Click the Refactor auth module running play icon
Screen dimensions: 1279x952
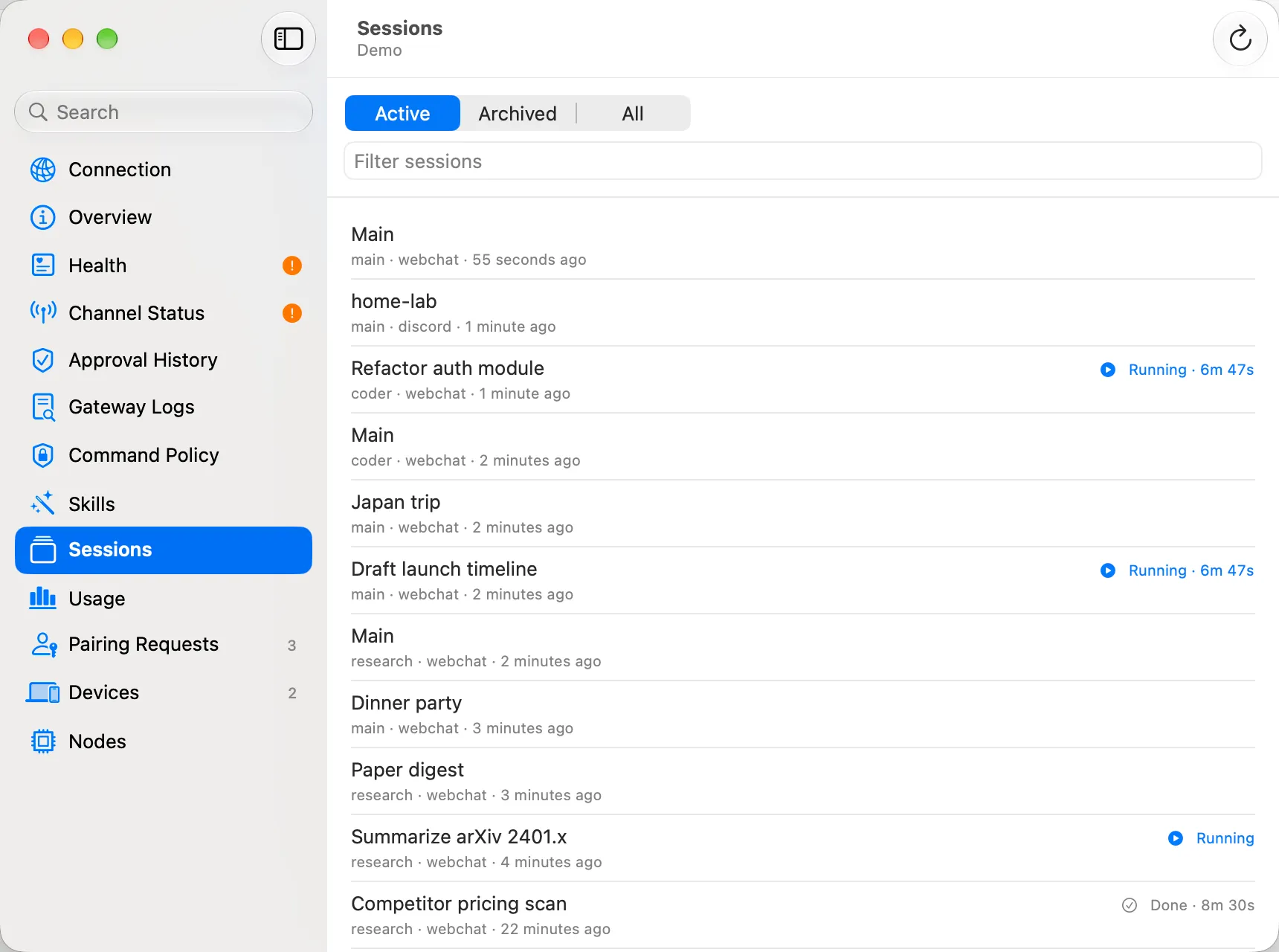[1108, 370]
